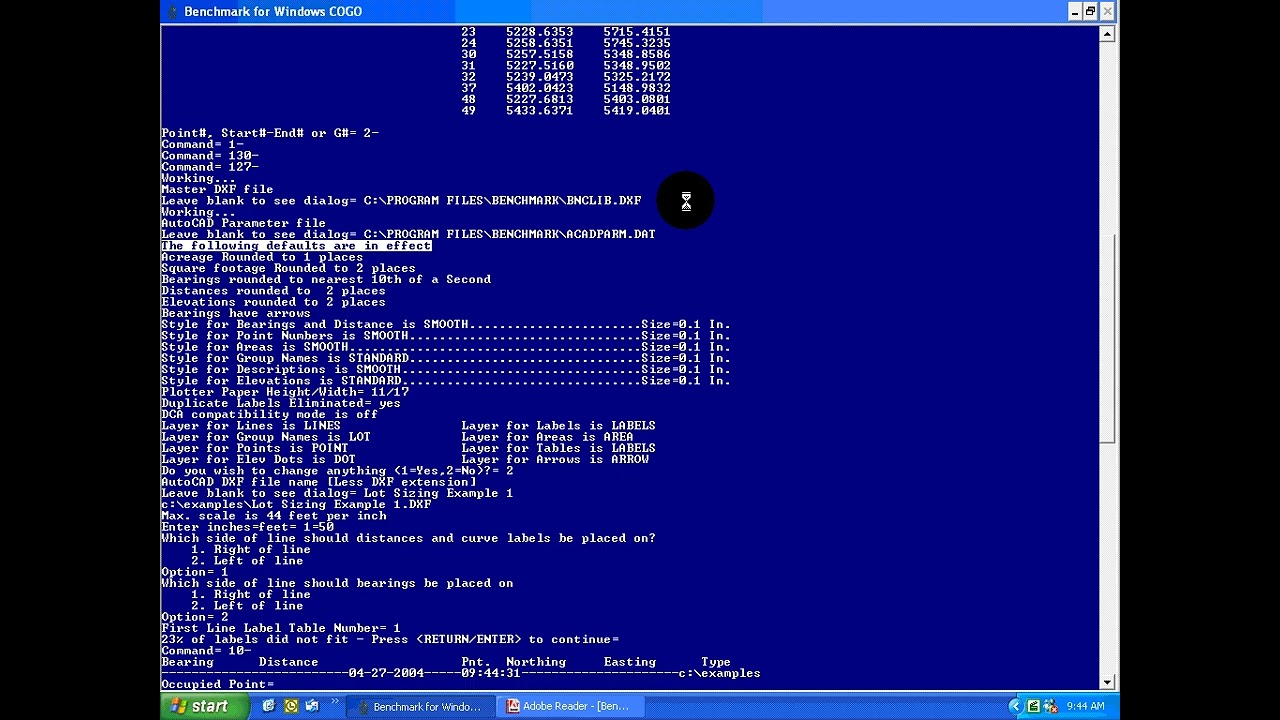Viewport: 1280px width, 720px height.
Task: Click 'c:\examples\Lot Sizing Example 1.DXF' line
Action: (x=296, y=505)
